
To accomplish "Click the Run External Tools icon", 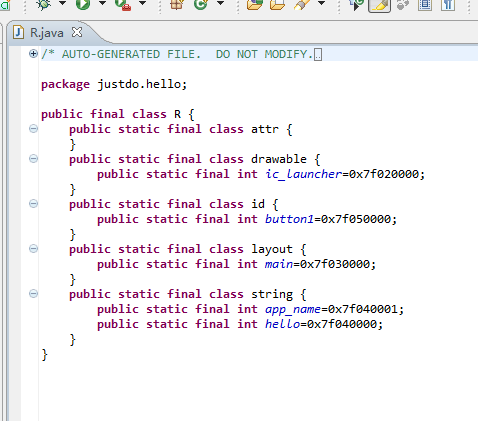I will coord(123,4).
